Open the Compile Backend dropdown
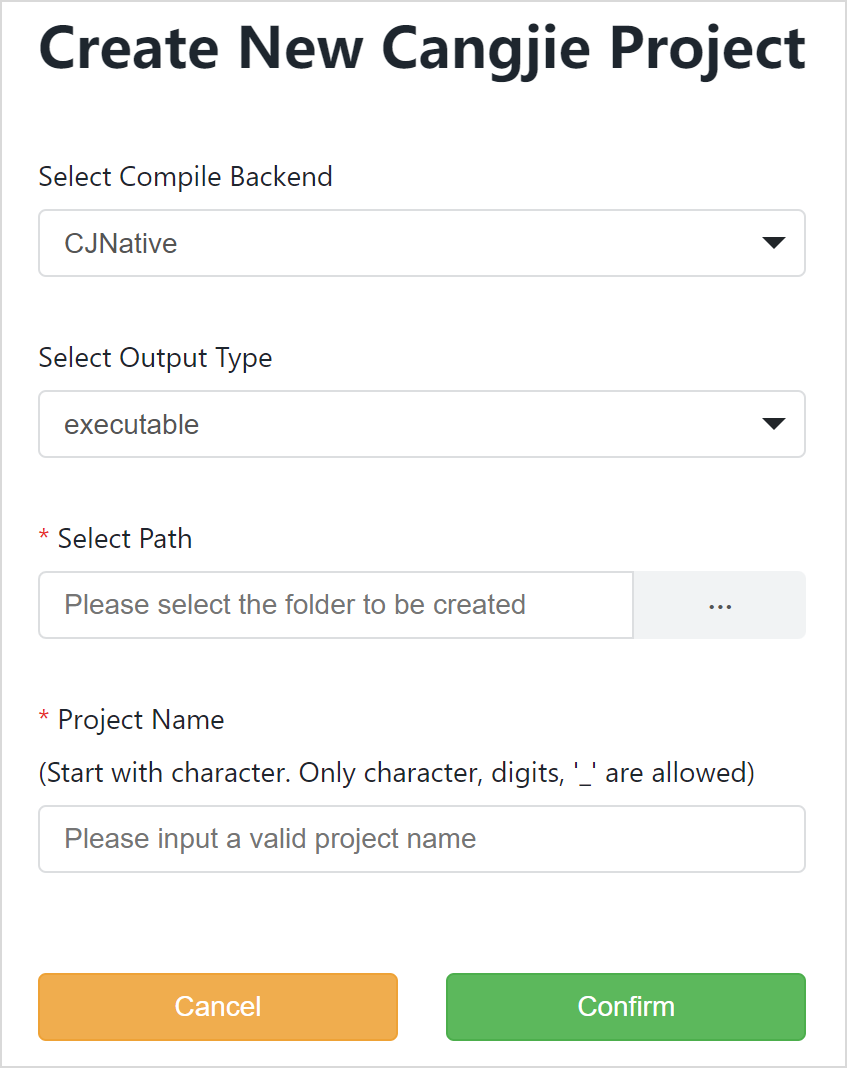 420,243
